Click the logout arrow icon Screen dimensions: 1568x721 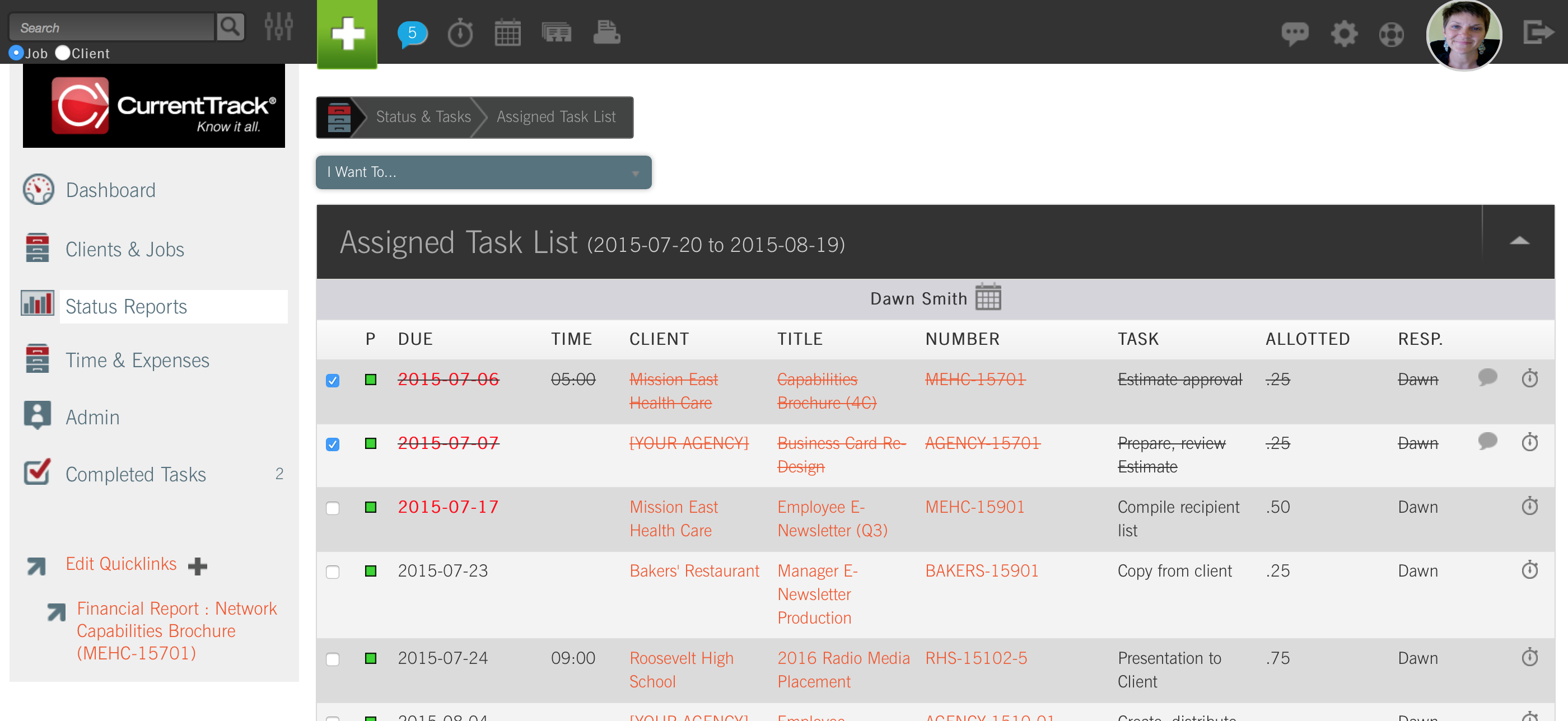tap(1538, 32)
